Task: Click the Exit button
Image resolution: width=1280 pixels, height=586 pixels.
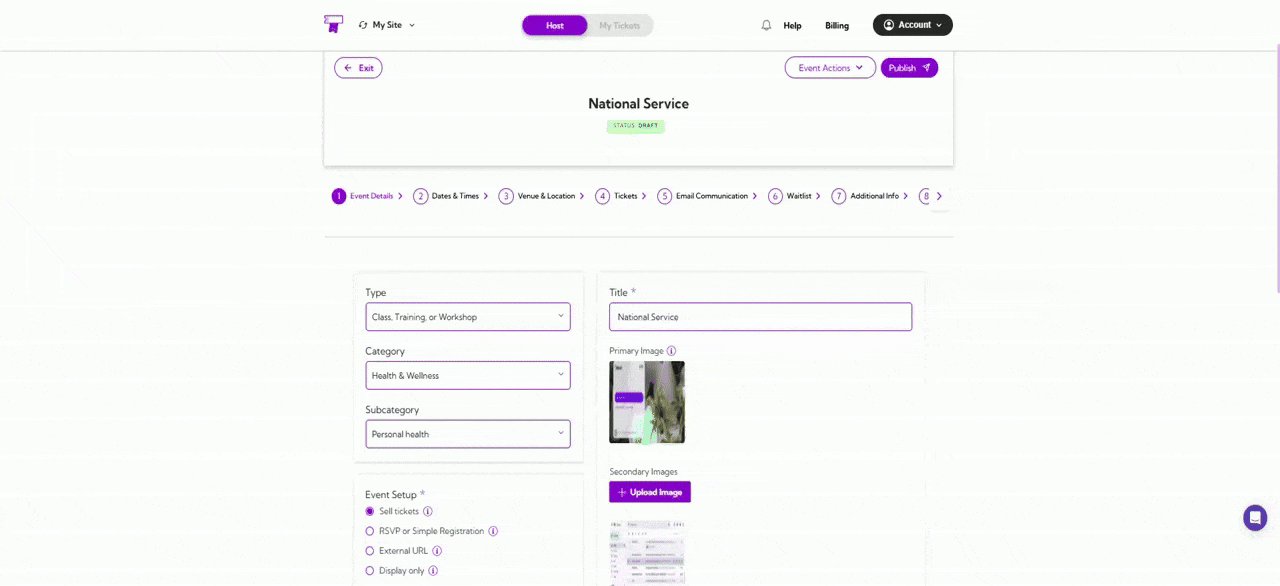Action: point(358,68)
